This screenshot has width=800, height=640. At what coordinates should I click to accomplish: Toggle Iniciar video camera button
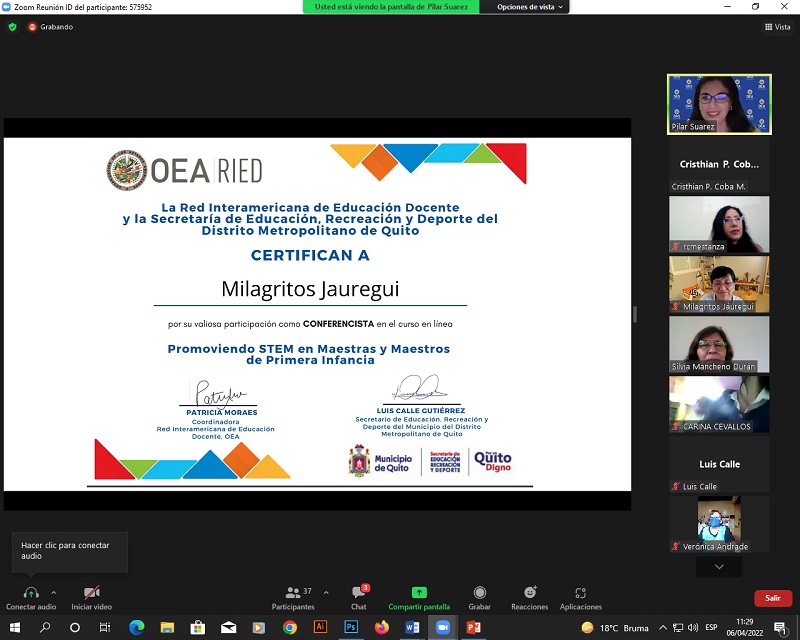tap(91, 598)
